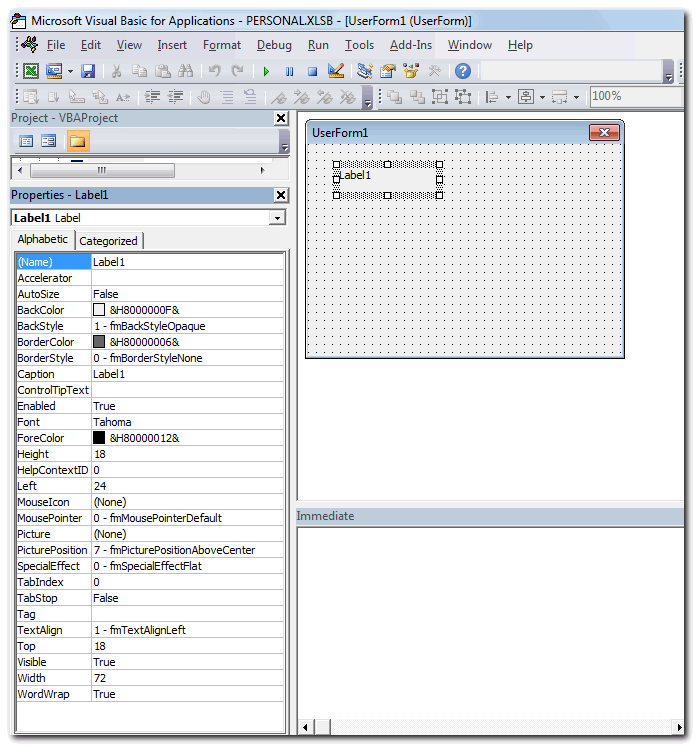Click the Caption property value Label1
695x746 pixels.
(187, 374)
